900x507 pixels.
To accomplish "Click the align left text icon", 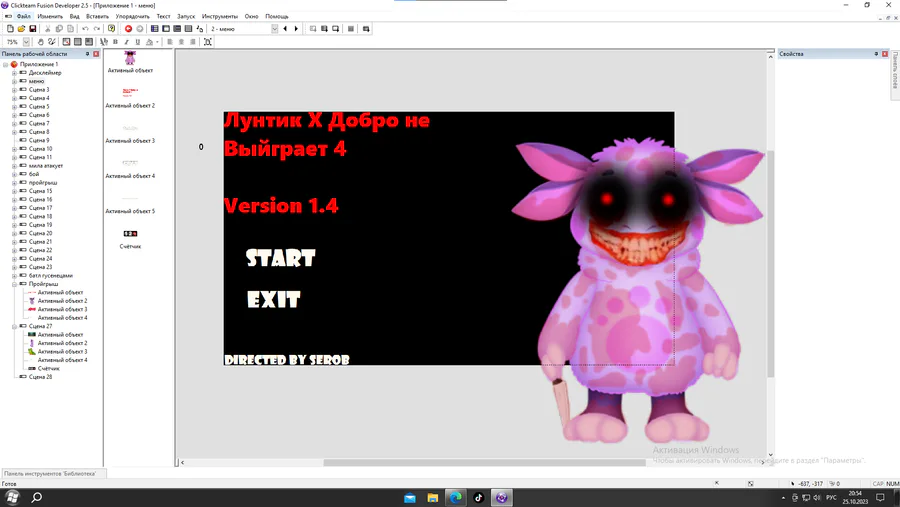I will click(x=170, y=42).
